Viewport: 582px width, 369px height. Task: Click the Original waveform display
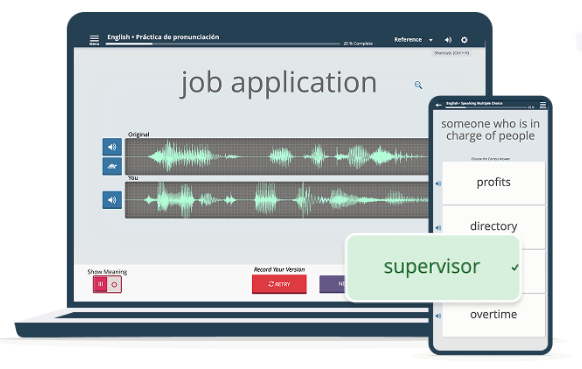coord(277,157)
